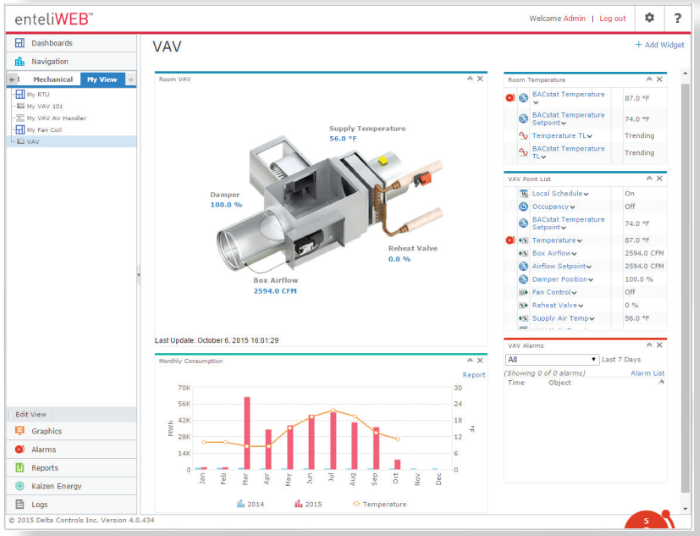Click the Box Airflow 2594.0 CFM value
Viewport: 700px width, 536px height.
275,291
